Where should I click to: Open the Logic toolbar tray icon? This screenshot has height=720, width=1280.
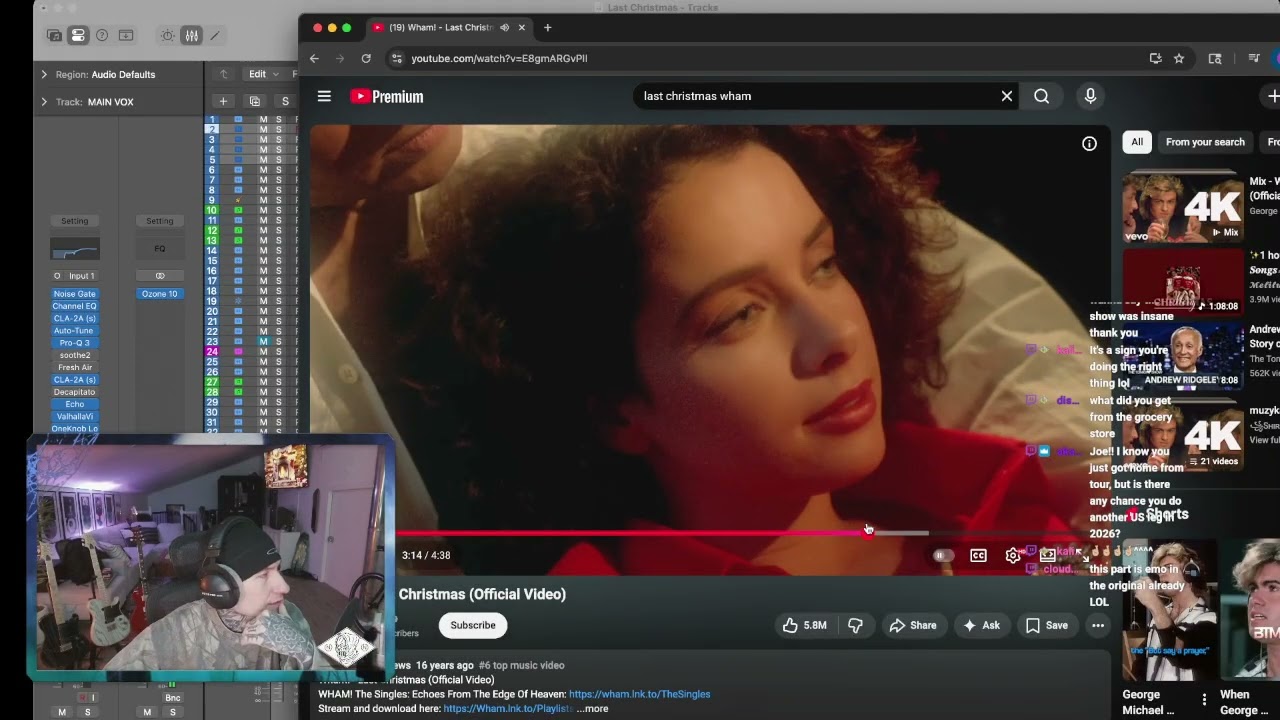coord(126,36)
